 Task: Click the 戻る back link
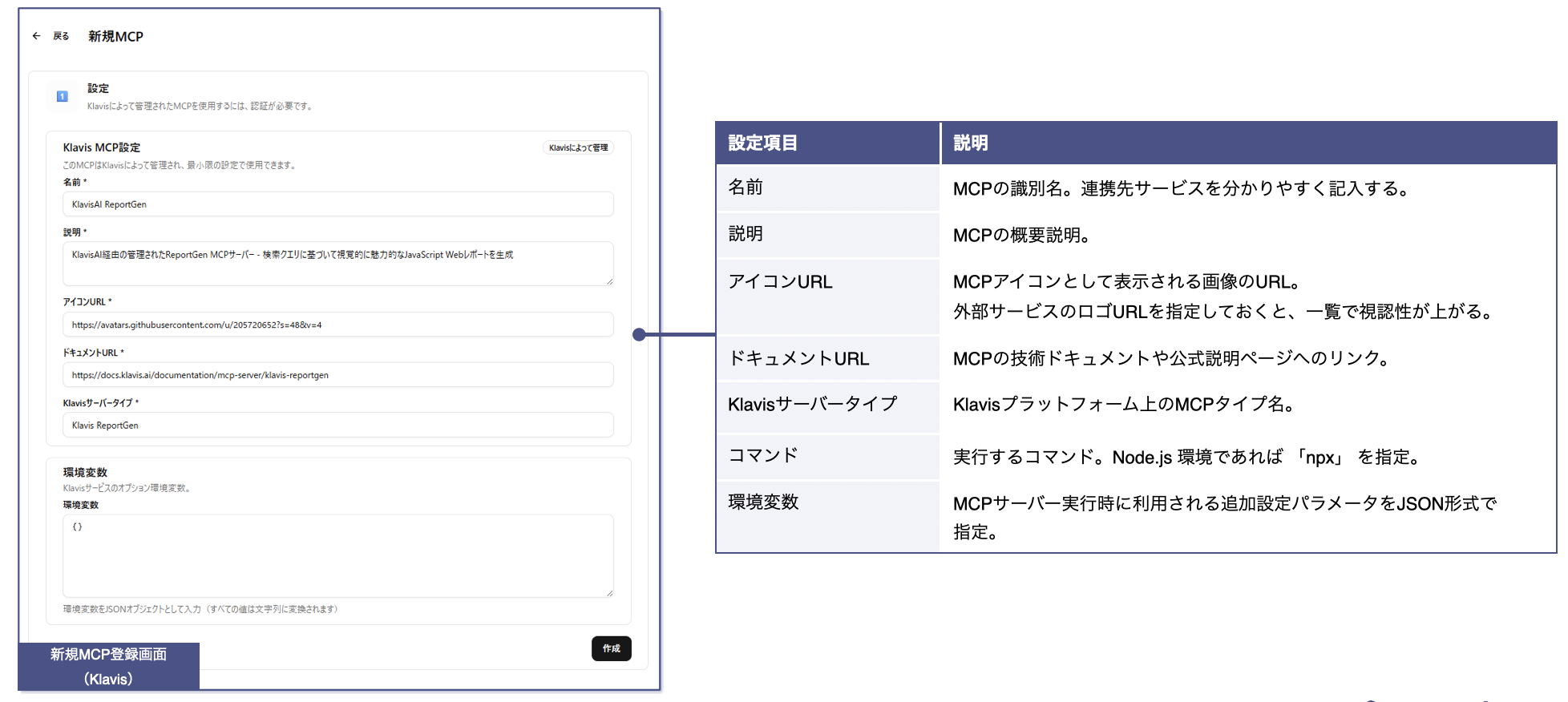[x=61, y=36]
